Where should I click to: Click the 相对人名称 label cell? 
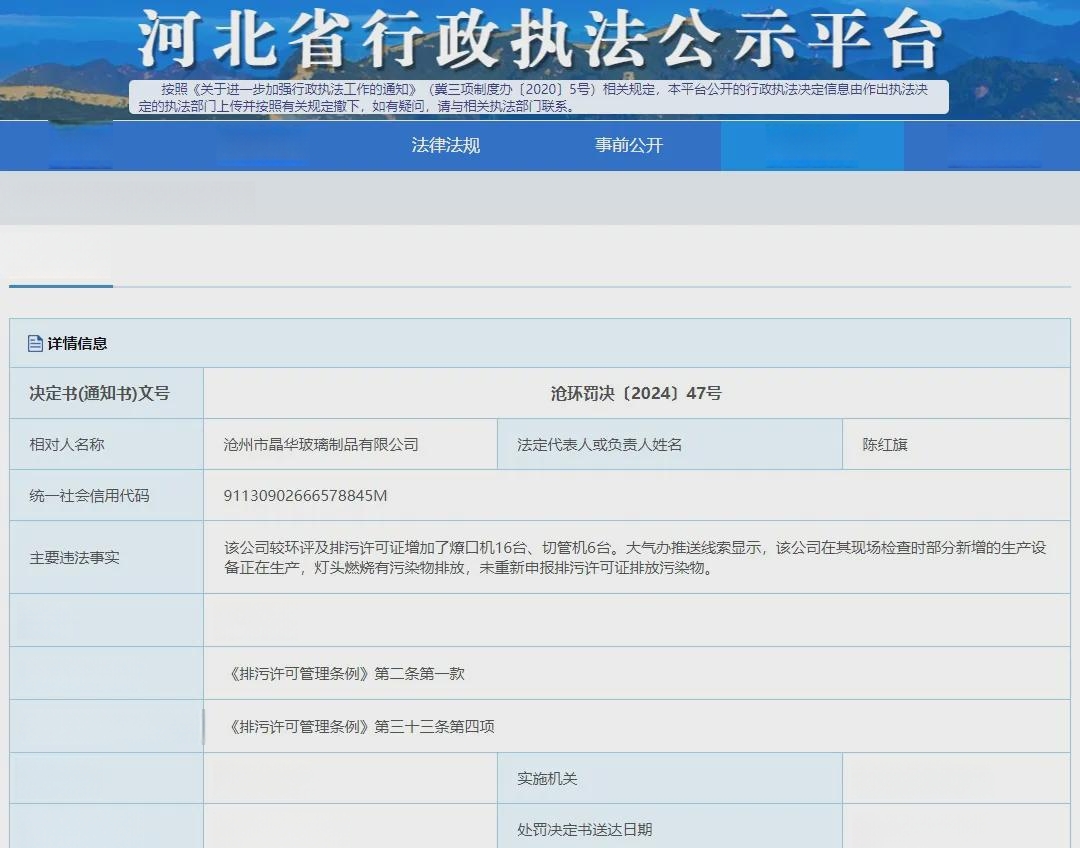coord(107,444)
